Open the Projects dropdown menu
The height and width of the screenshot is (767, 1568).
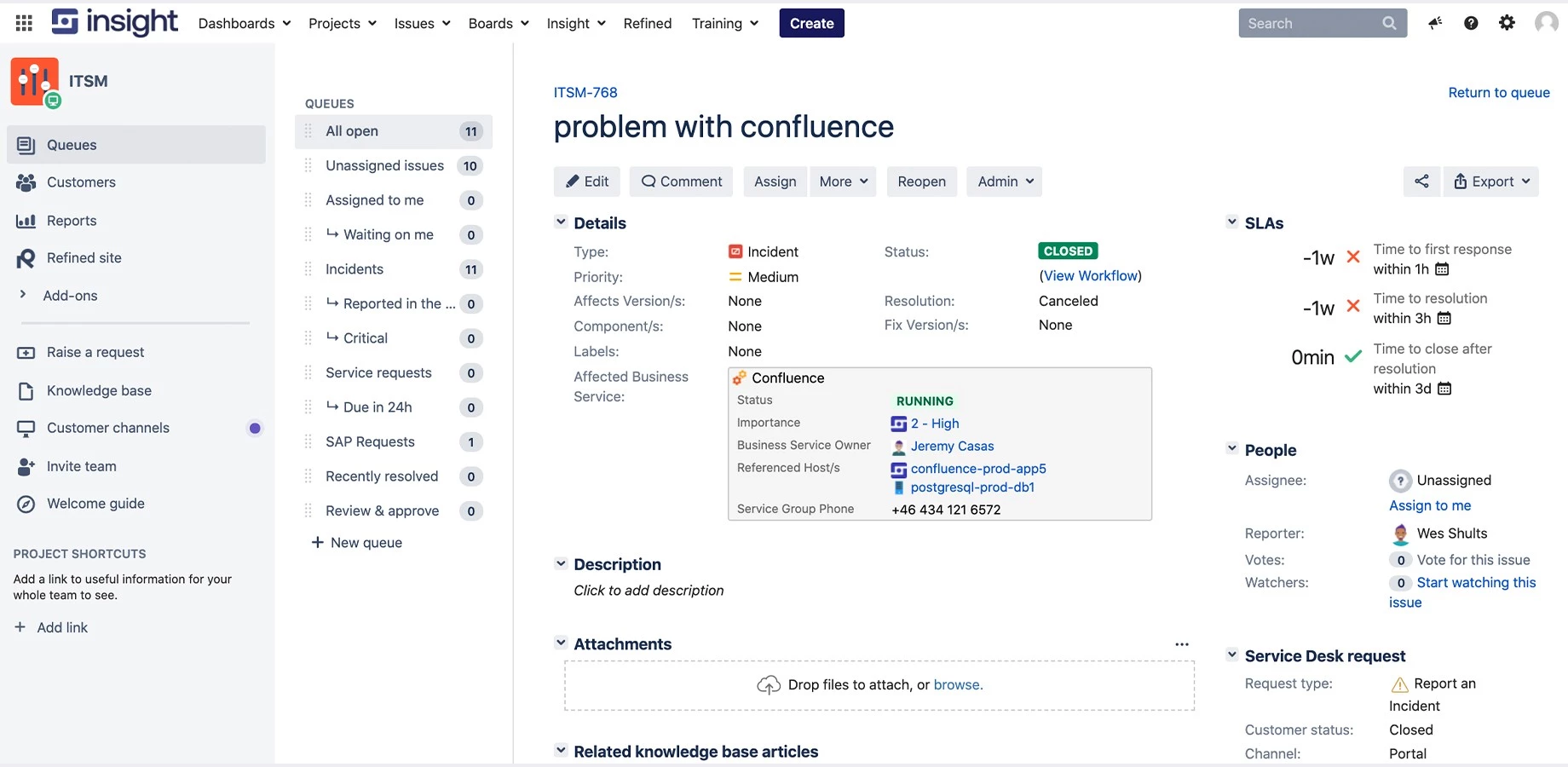coord(343,23)
